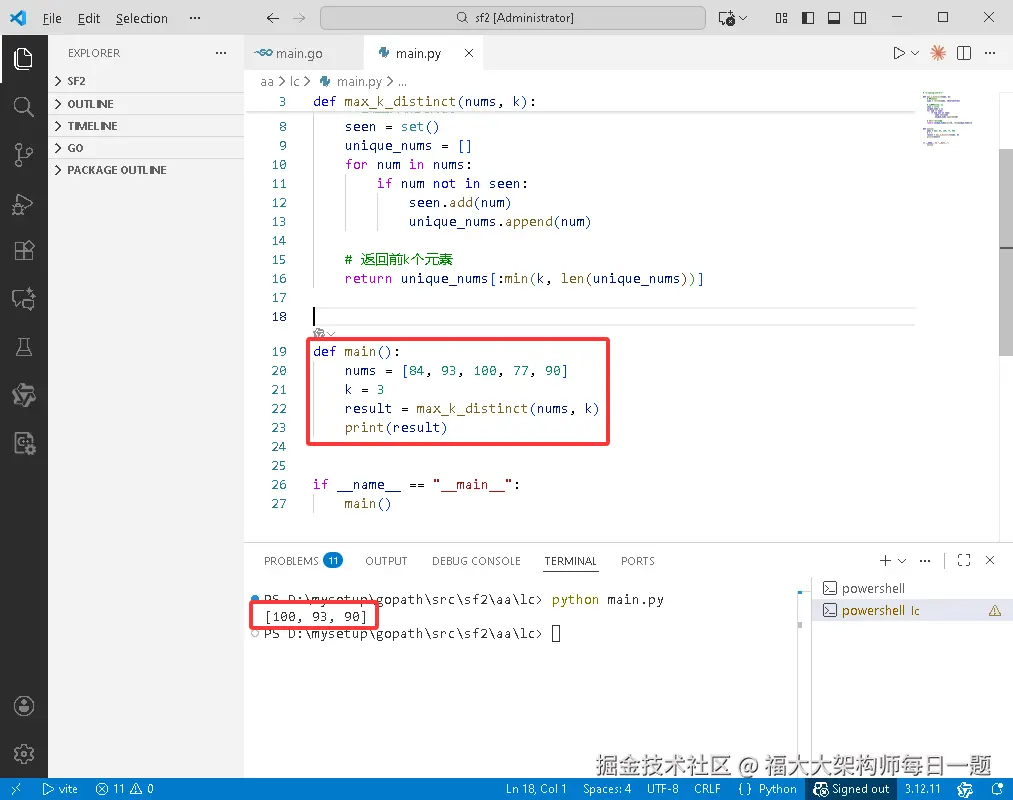
Task: Select language mode Python in status bar
Action: coord(777,789)
